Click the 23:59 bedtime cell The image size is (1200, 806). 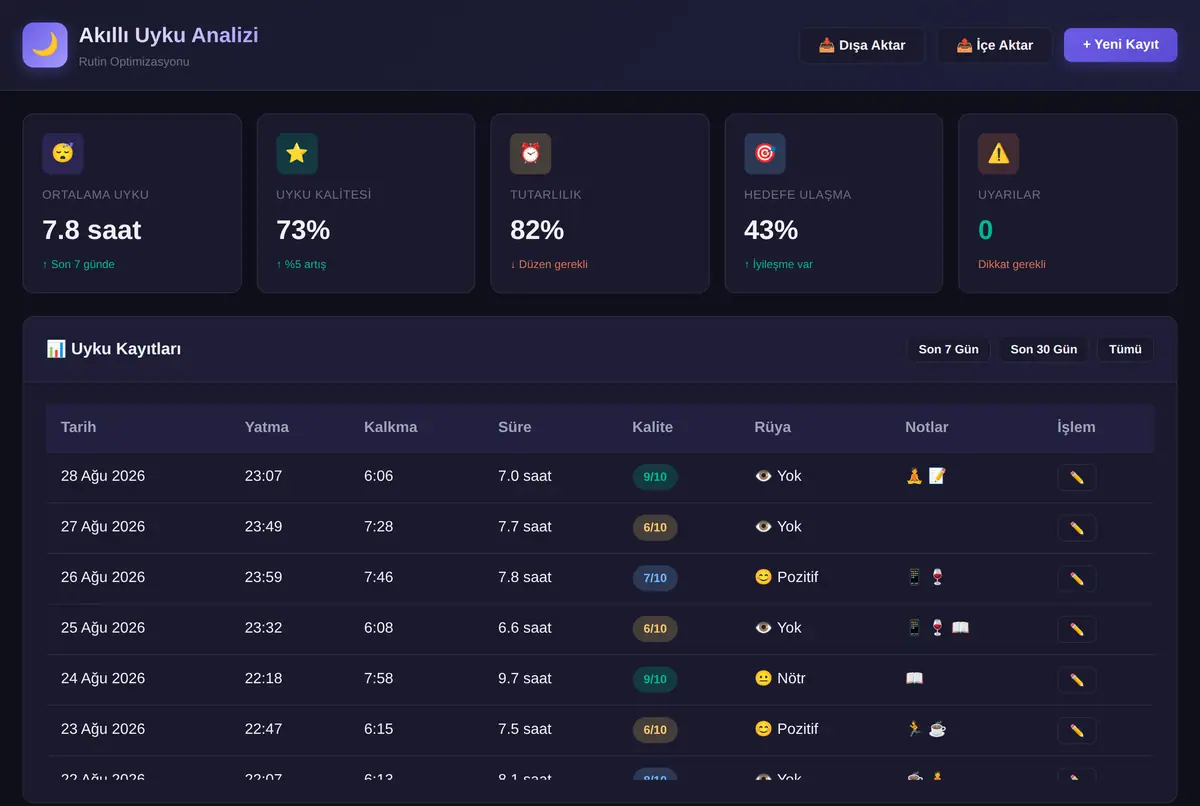tap(264, 577)
